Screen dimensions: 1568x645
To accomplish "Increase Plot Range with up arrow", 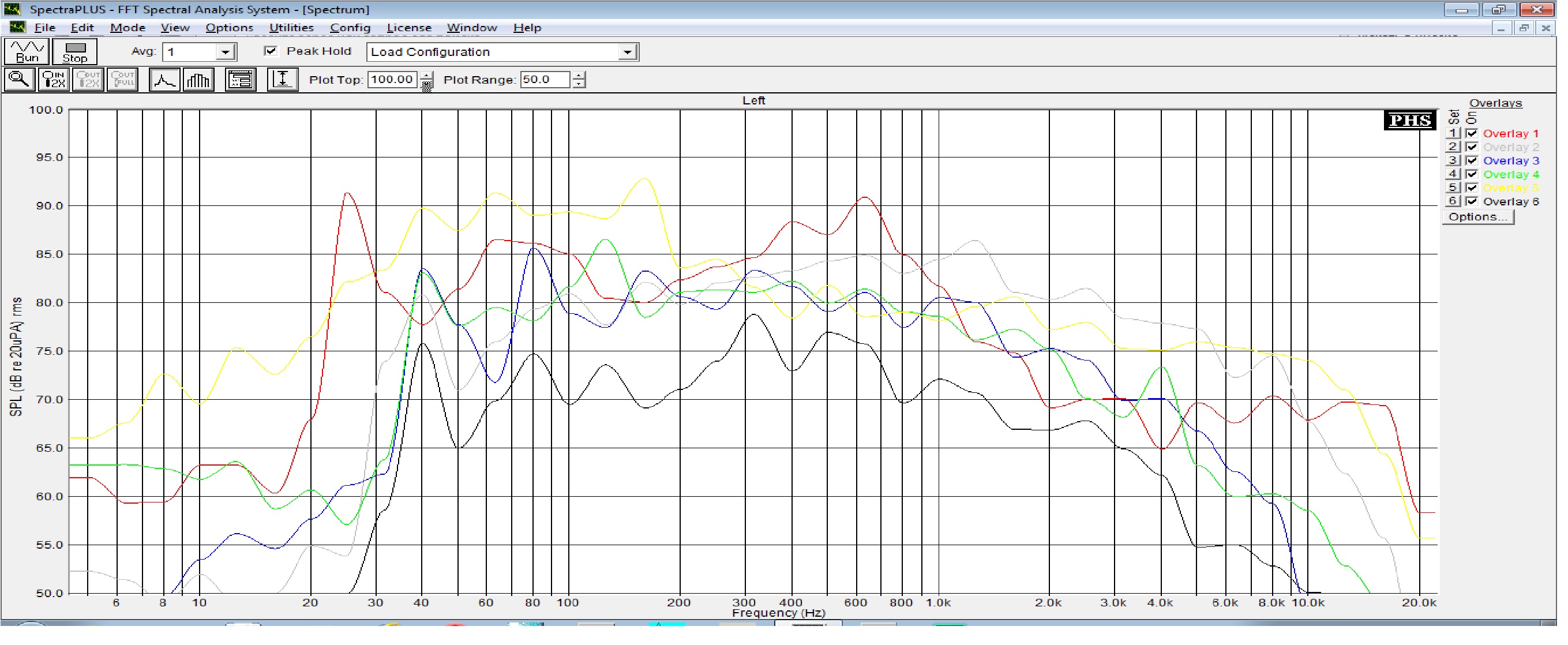I will pos(579,76).
